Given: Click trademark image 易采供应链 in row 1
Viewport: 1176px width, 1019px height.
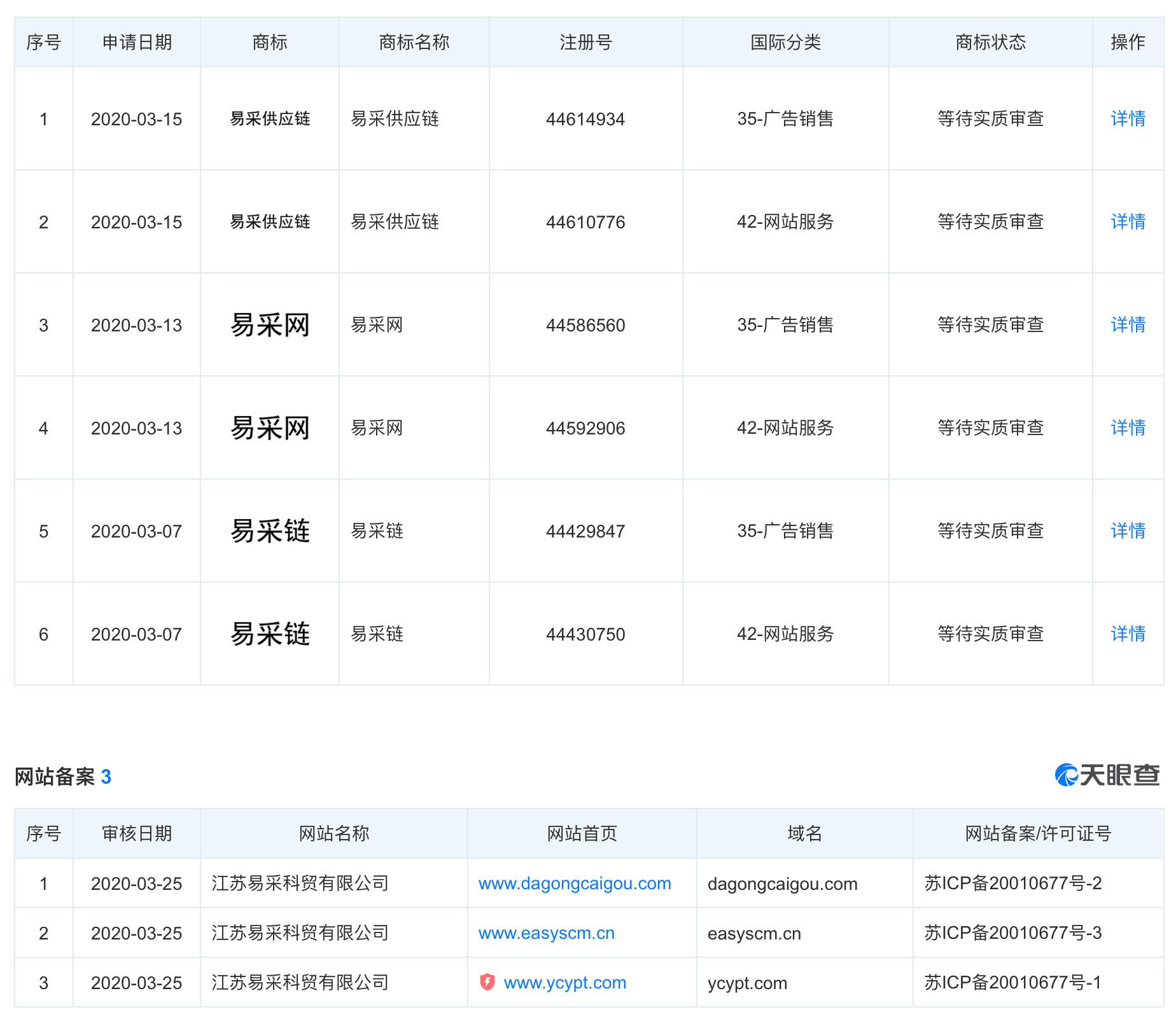Looking at the screenshot, I should [x=270, y=119].
